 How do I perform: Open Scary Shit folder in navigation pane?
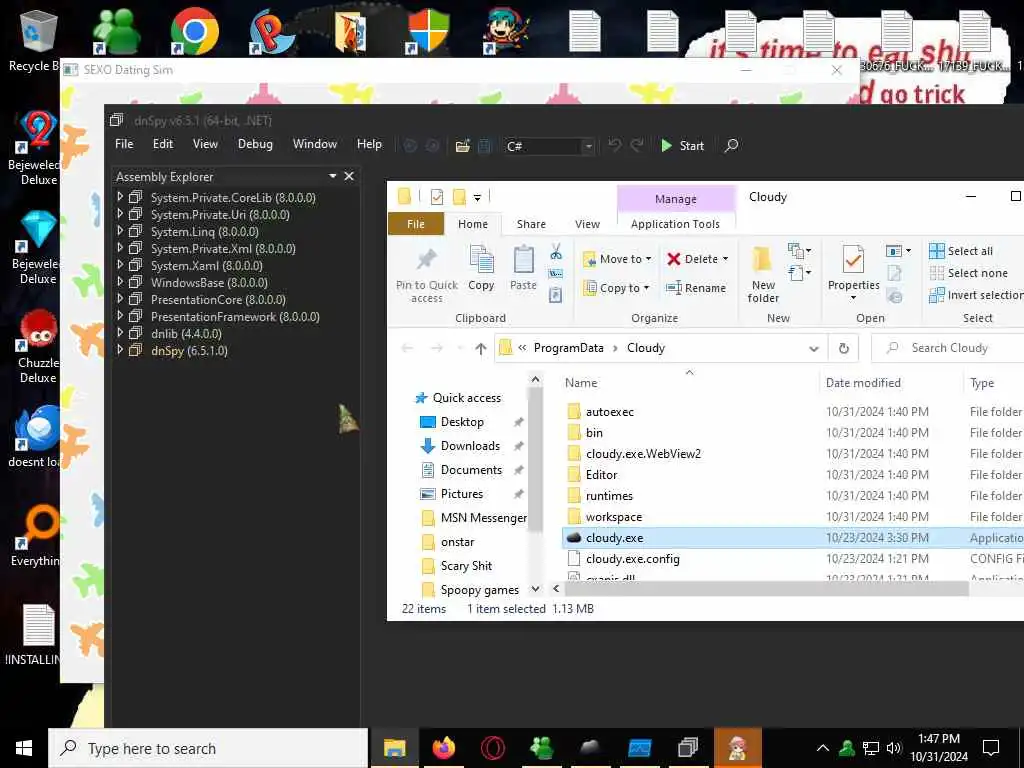tap(466, 566)
